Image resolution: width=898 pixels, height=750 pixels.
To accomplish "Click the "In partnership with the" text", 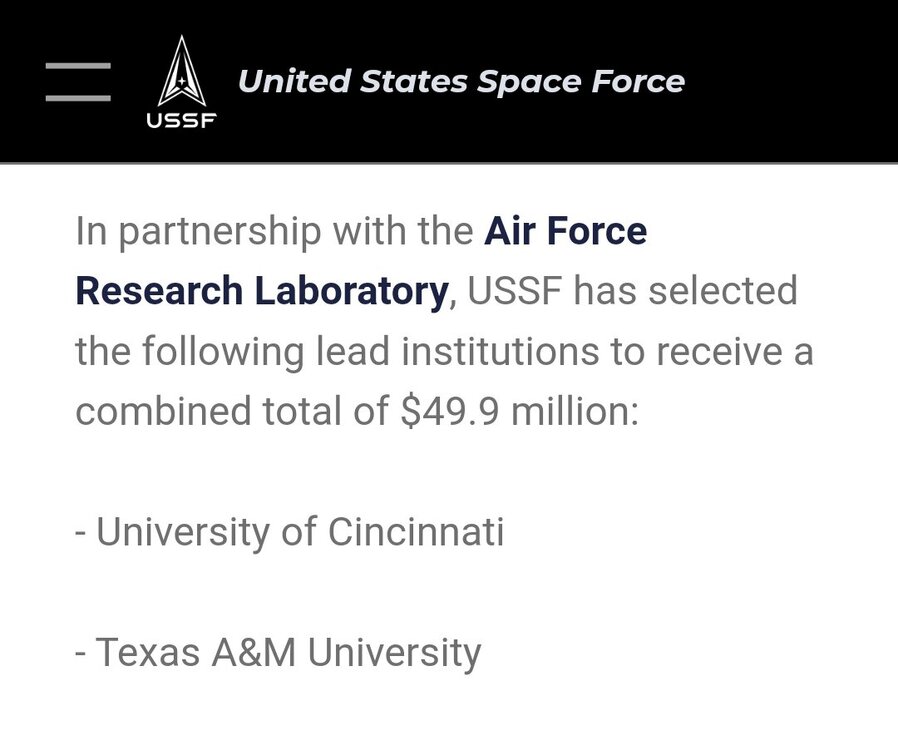I will (273, 231).
